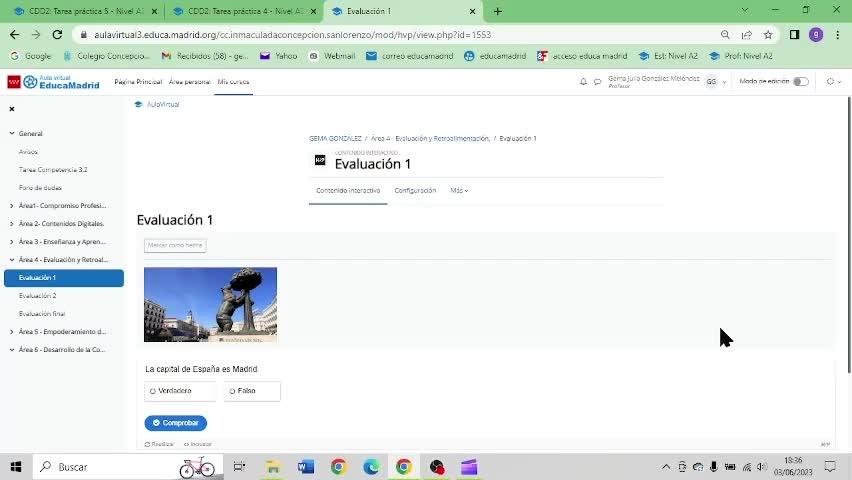Screen dimensions: 852x480
Task: Click the bear statue image thumbnail
Action: click(210, 304)
